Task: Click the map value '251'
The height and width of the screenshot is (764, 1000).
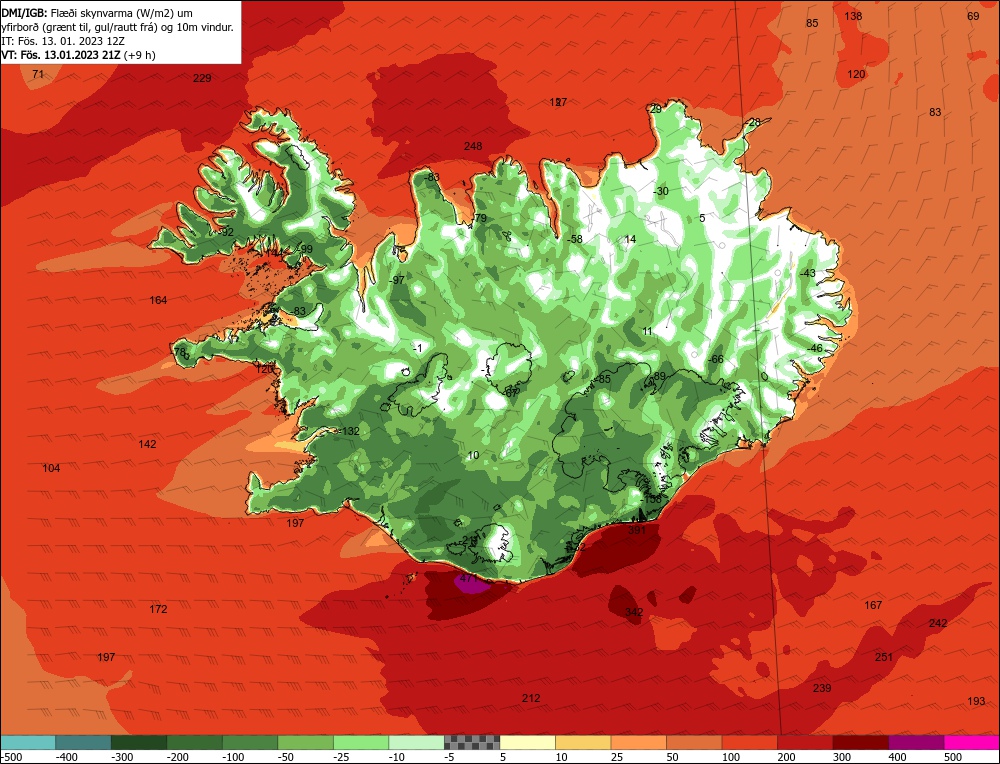Action: coord(884,657)
